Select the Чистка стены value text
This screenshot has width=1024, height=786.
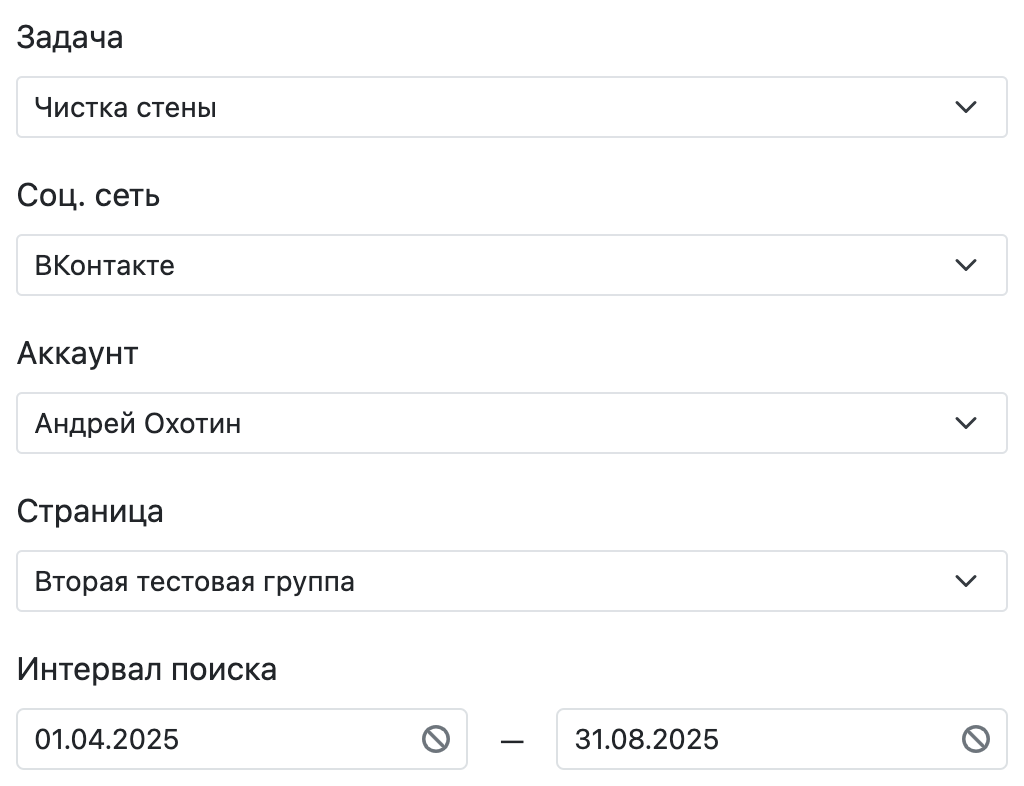point(126,108)
